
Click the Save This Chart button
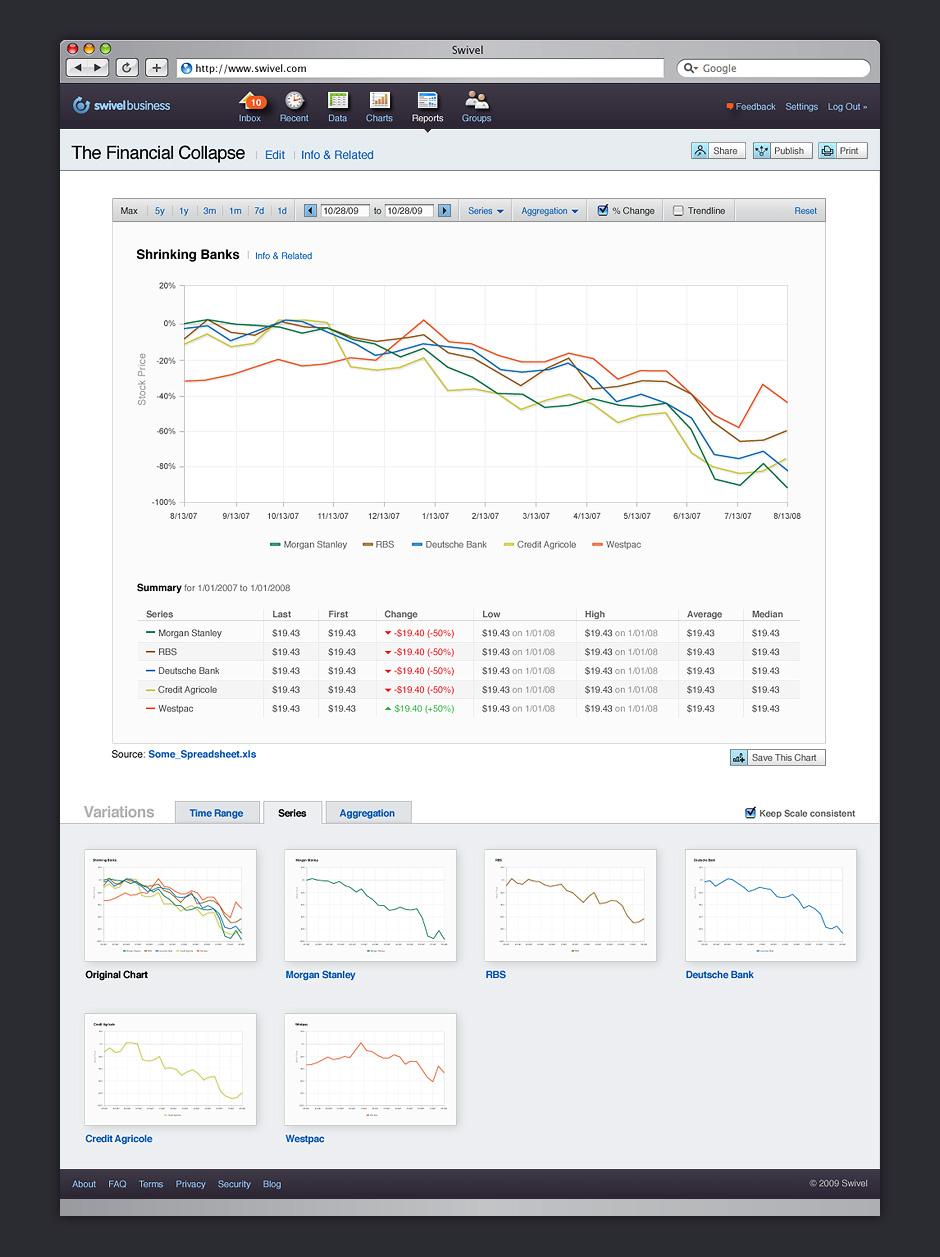coord(777,758)
